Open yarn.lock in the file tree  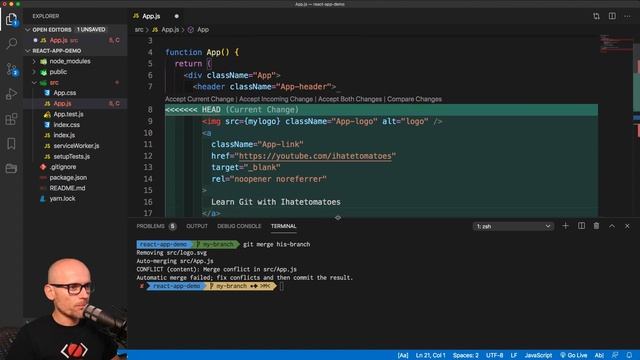coord(62,199)
